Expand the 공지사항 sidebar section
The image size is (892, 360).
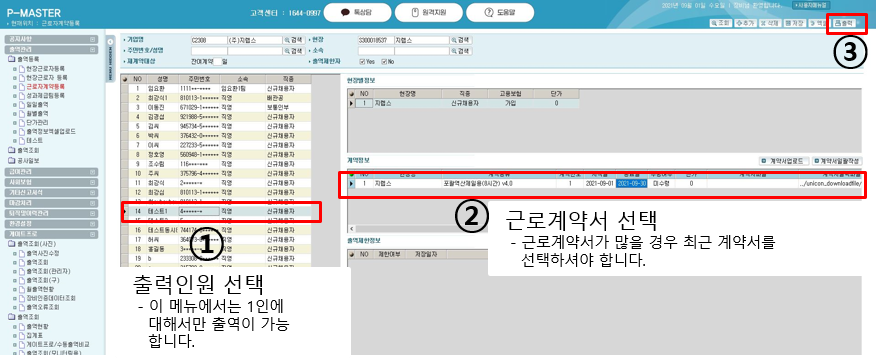point(51,39)
